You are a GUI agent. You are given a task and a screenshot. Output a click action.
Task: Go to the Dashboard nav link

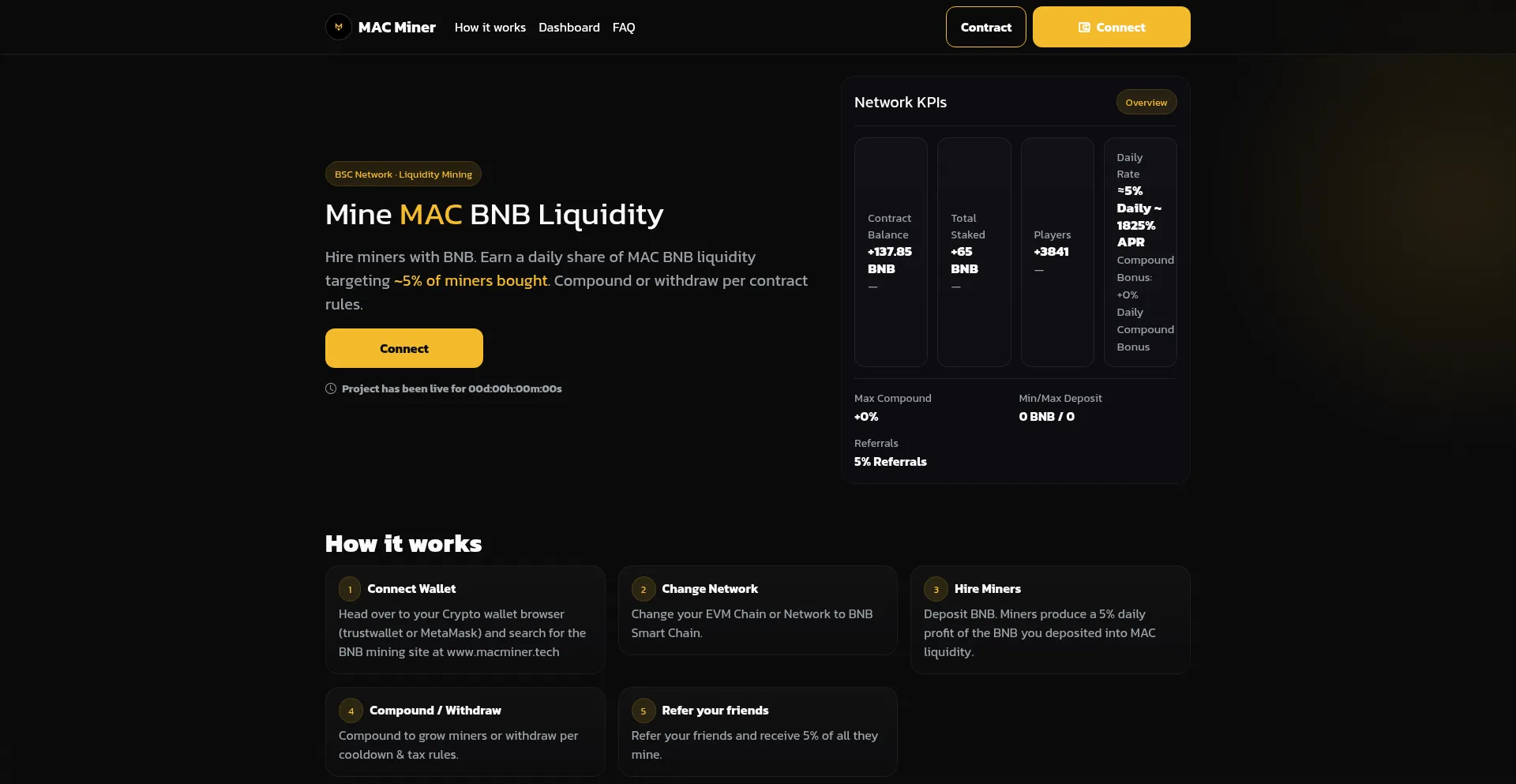[x=568, y=27]
